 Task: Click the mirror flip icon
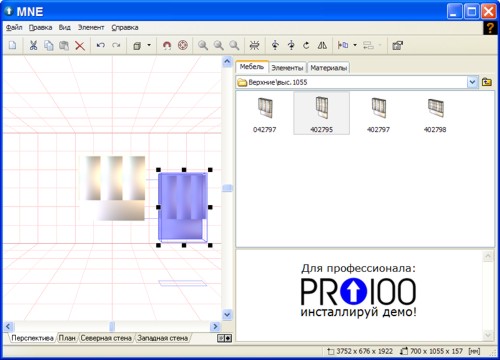point(322,45)
